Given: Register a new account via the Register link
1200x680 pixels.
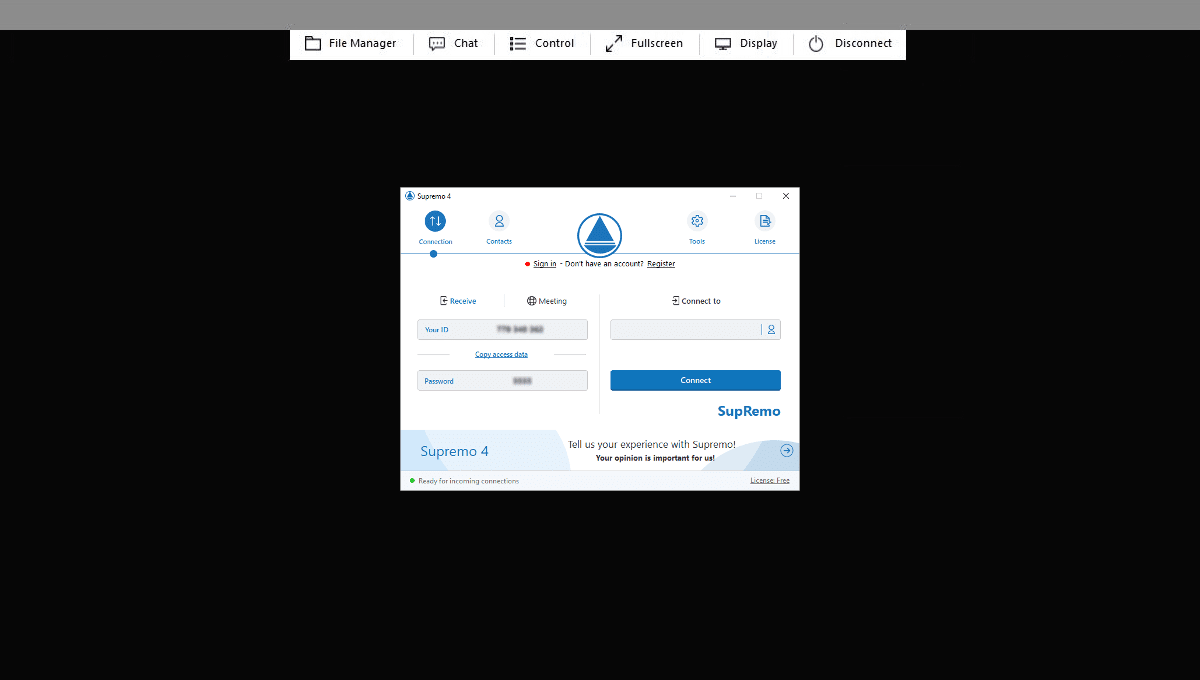Looking at the screenshot, I should tap(660, 263).
